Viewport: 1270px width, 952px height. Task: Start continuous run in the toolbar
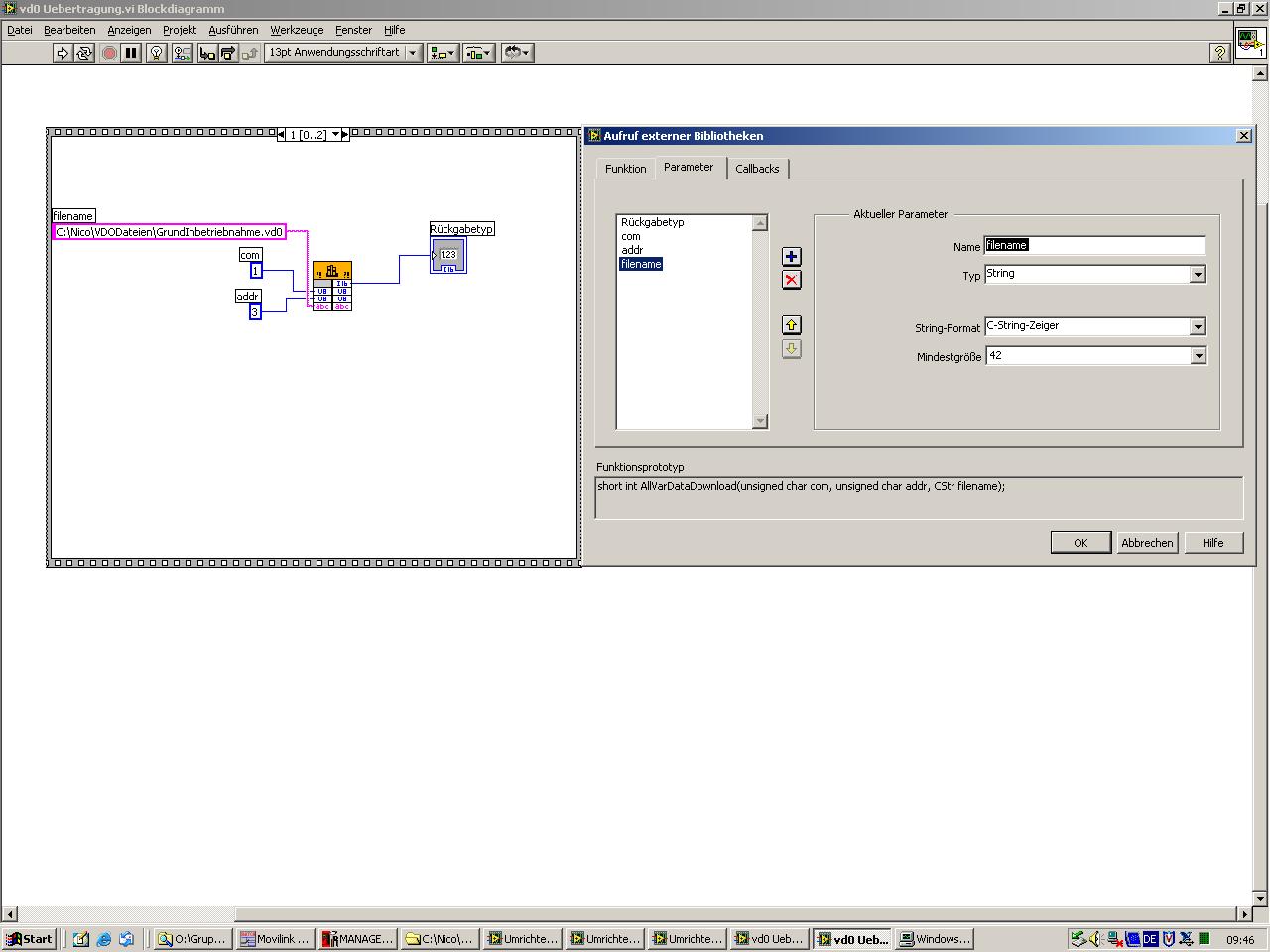click(84, 53)
